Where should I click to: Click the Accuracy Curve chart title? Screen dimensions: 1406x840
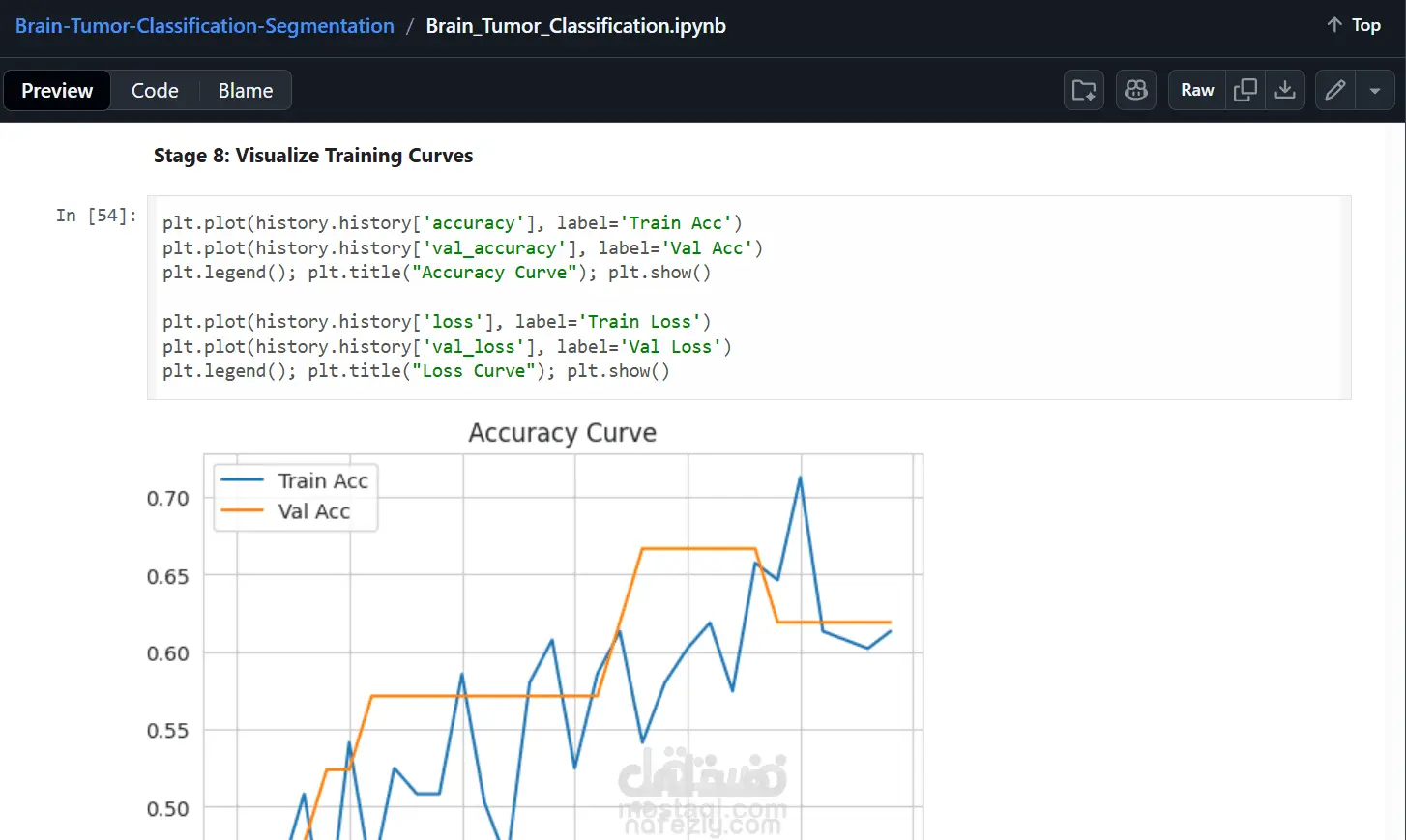coord(563,433)
